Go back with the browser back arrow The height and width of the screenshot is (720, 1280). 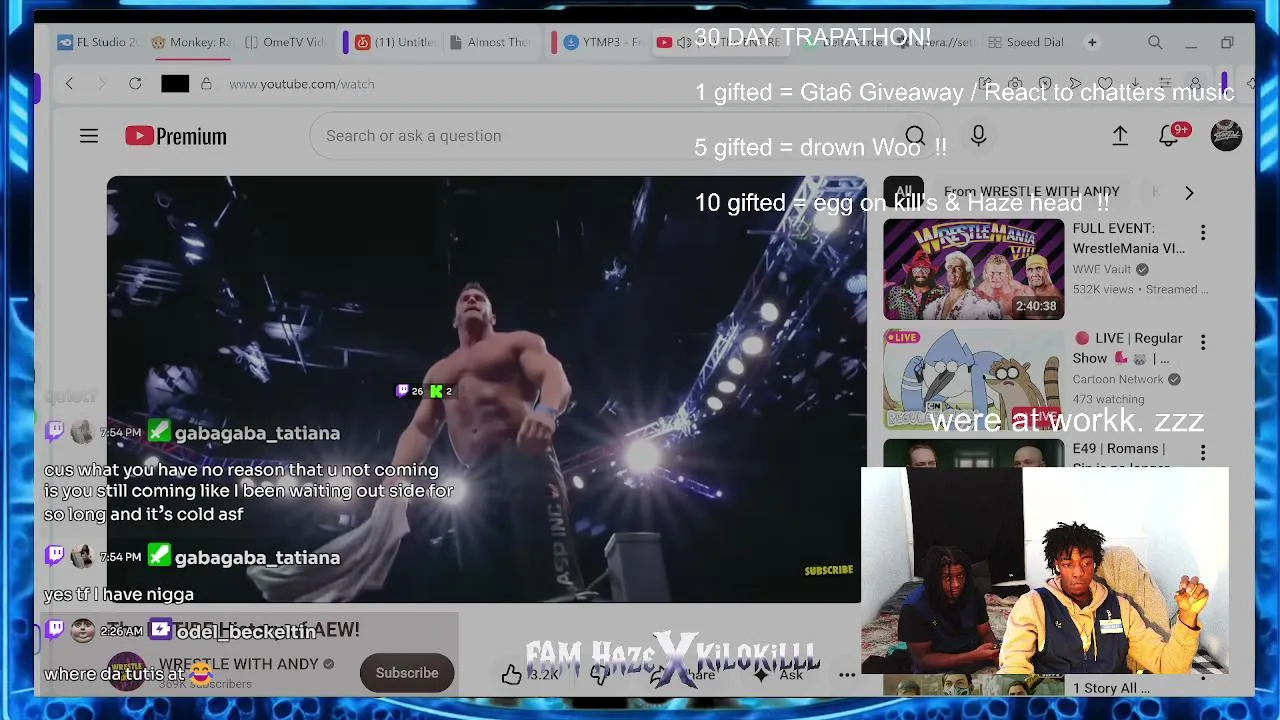coord(69,84)
